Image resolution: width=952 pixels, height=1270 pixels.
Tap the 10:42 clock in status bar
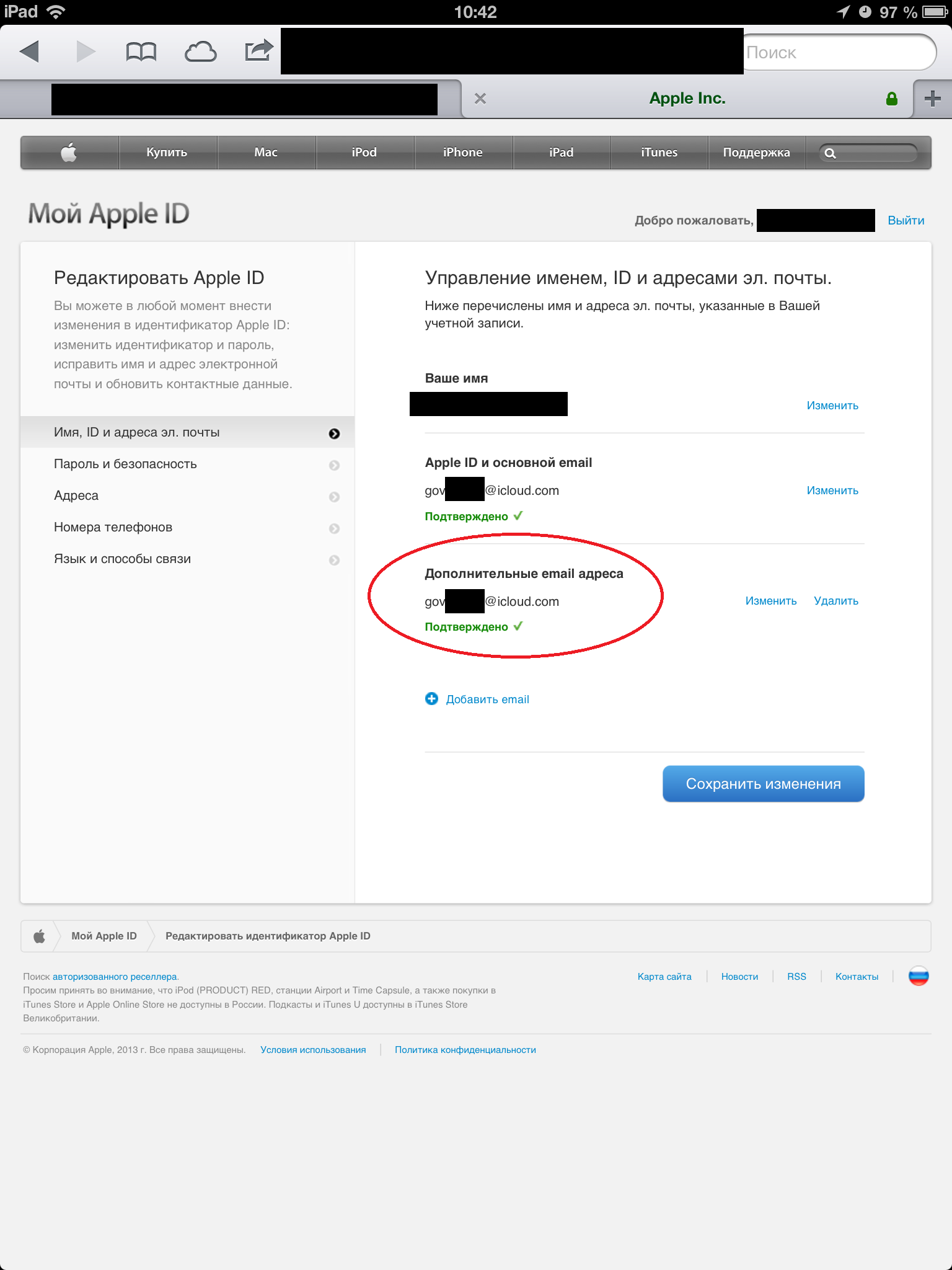pyautogui.click(x=475, y=12)
